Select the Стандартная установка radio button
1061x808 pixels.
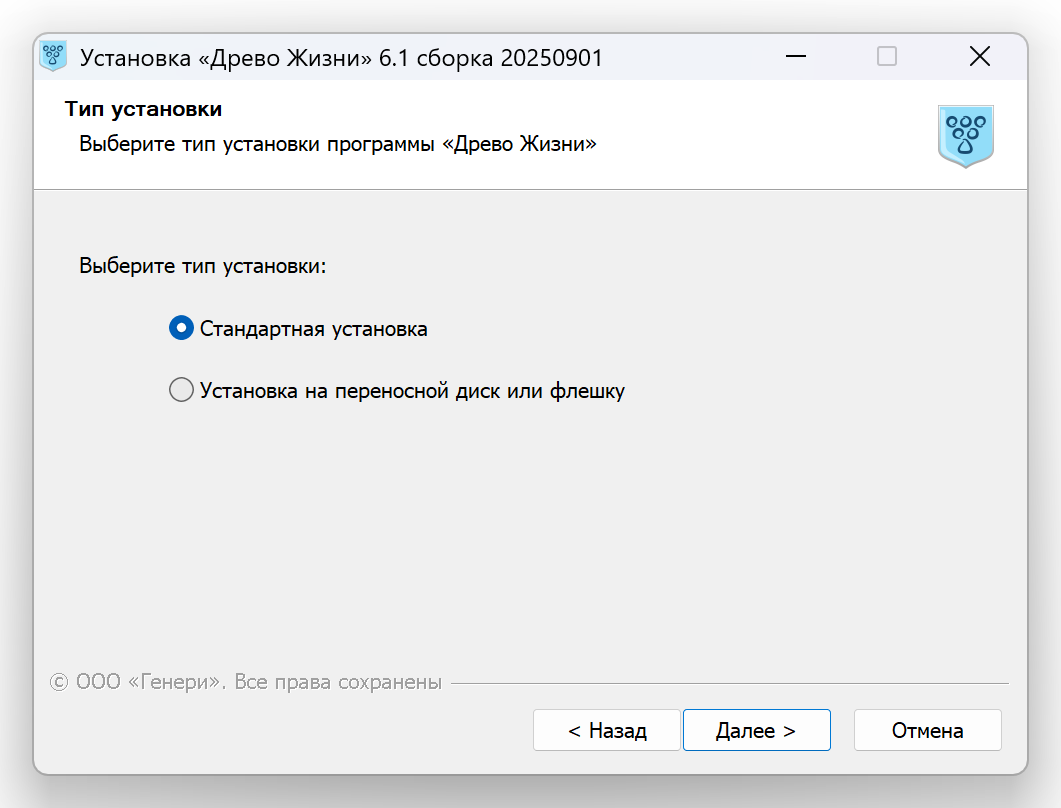point(181,329)
